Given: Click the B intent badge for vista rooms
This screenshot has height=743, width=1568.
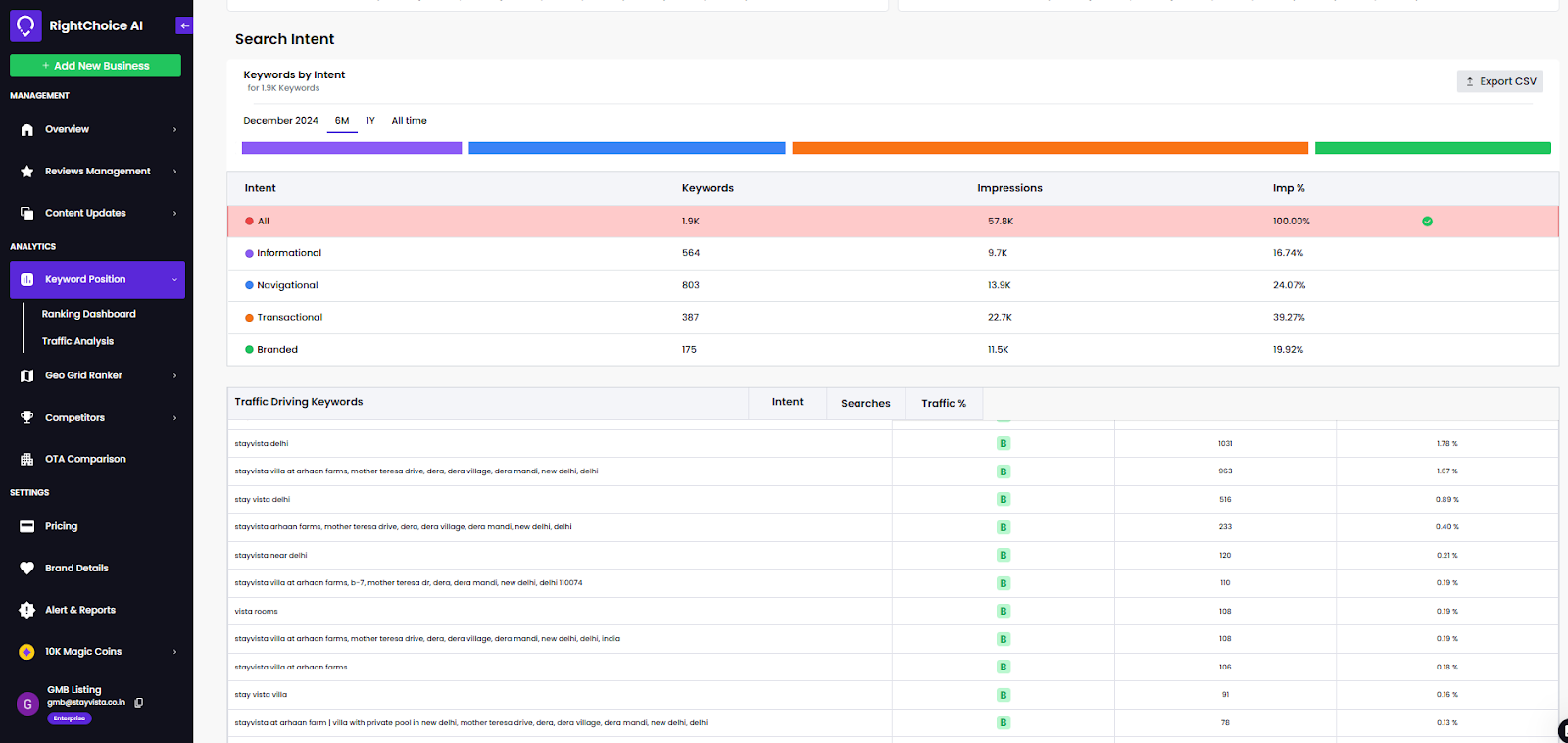Looking at the screenshot, I should (1004, 611).
